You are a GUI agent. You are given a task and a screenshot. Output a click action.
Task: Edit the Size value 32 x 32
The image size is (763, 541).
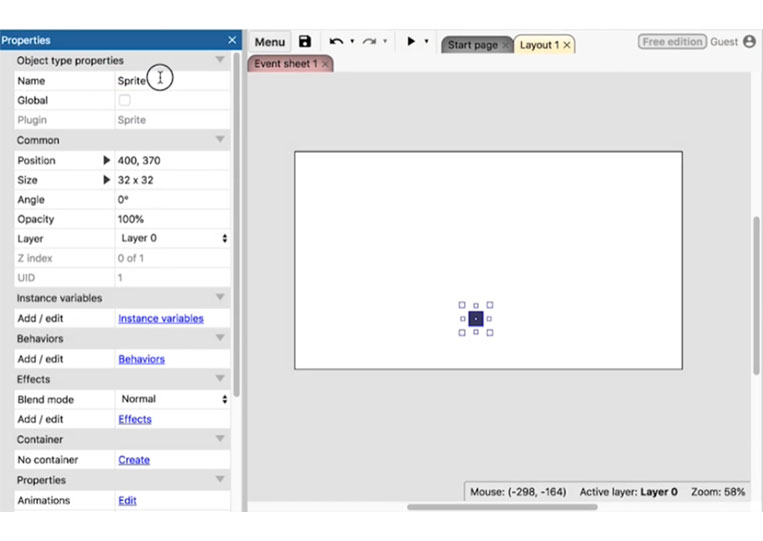172,180
